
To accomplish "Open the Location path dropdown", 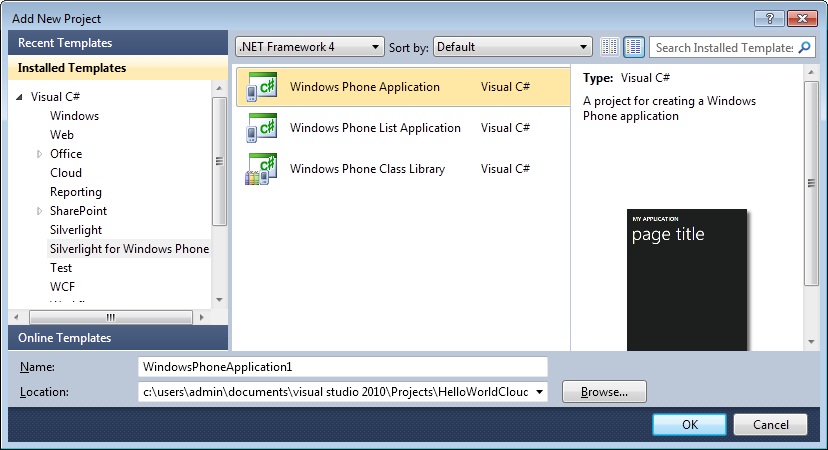I will 541,392.
